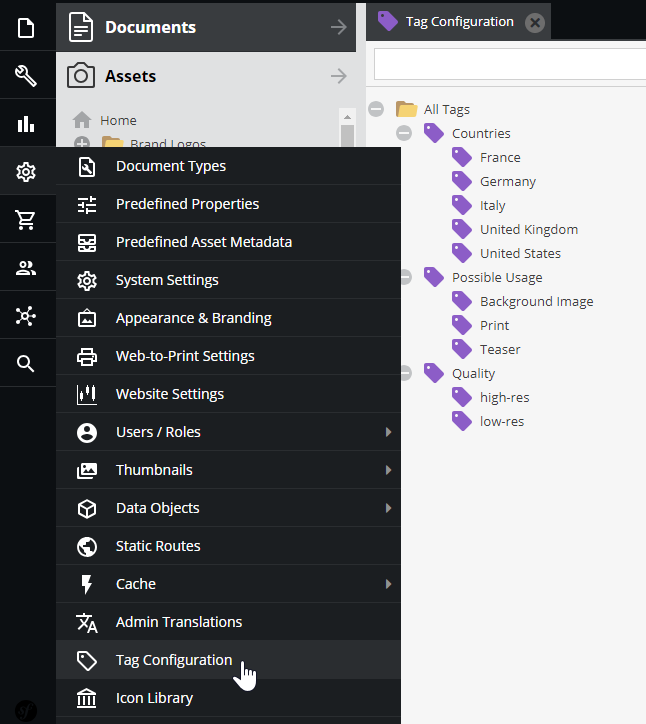The height and width of the screenshot is (724, 646).
Task: Expand the Users / Roles submenu arrow
Action: tap(388, 432)
